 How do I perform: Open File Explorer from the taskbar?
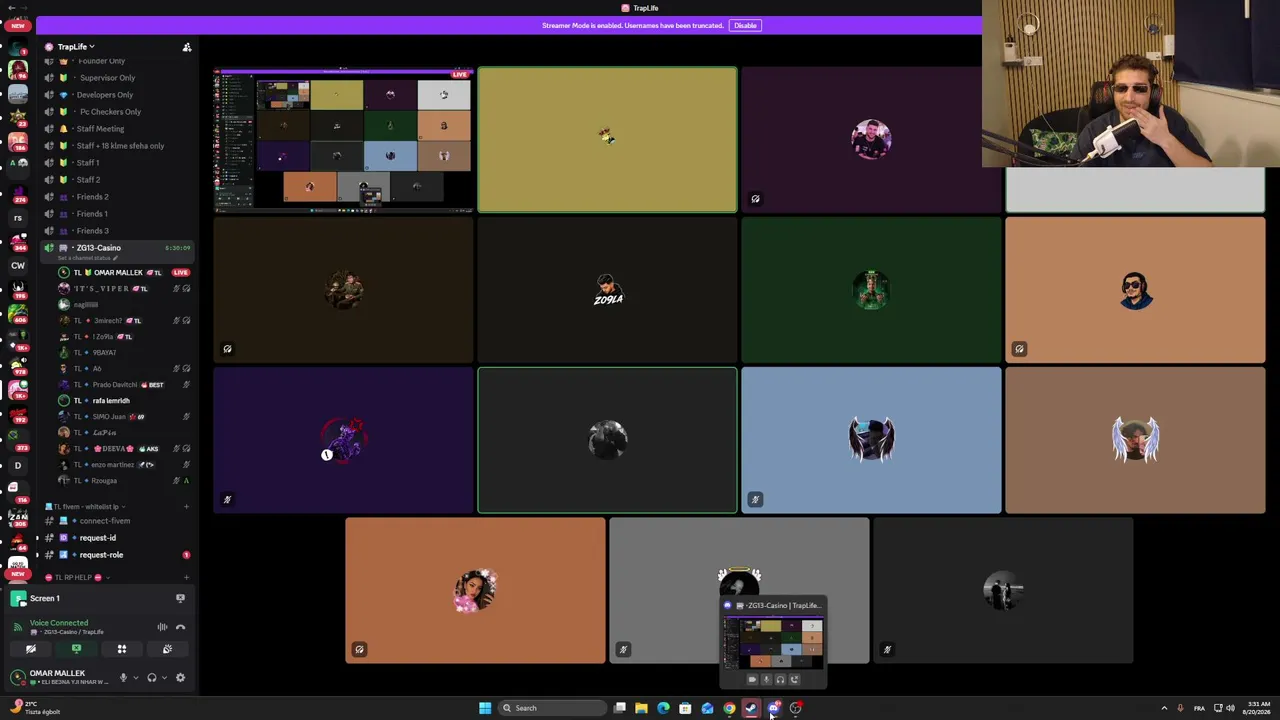point(641,708)
